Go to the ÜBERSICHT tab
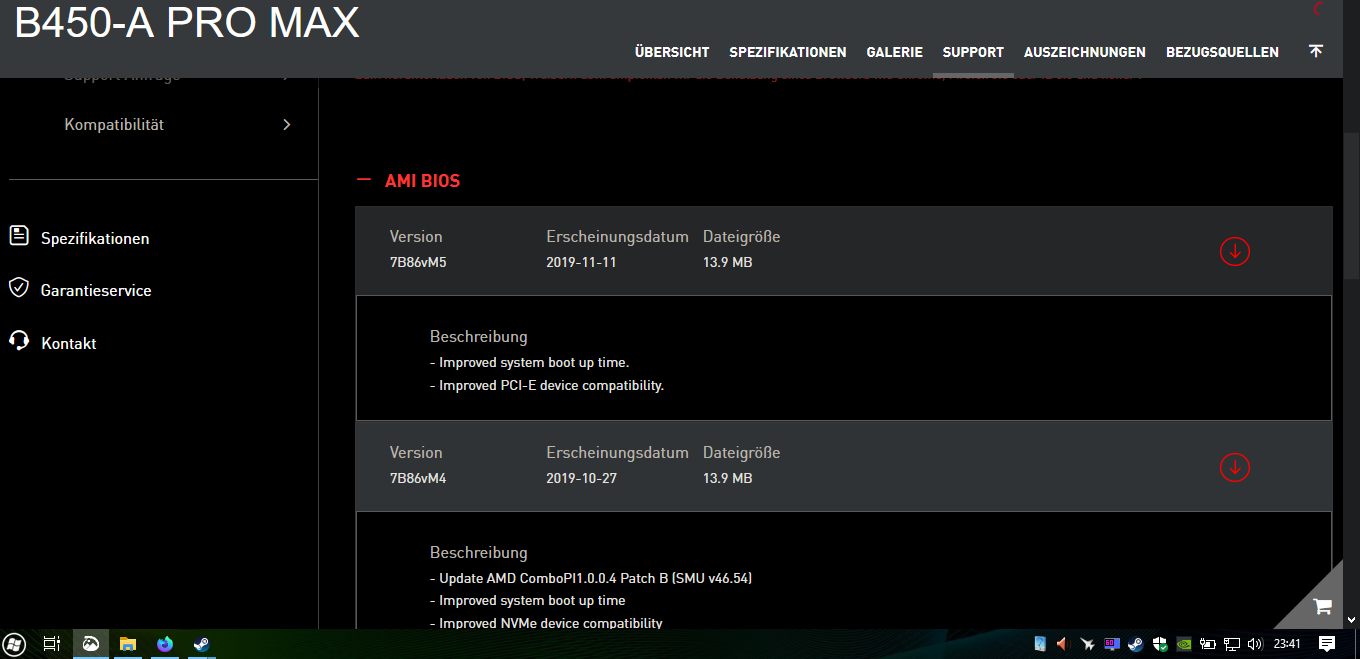Image resolution: width=1360 pixels, height=659 pixels. click(672, 52)
